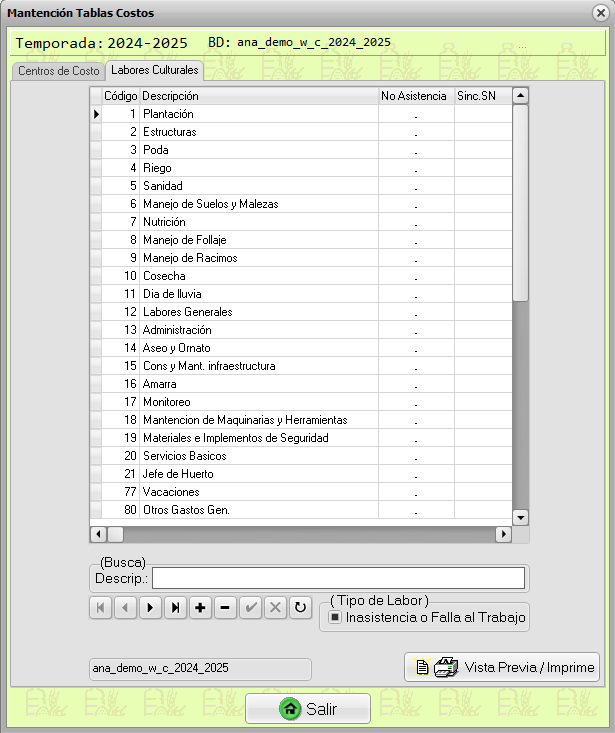The image size is (615, 733).
Task: Select the Poda row
Action: click(301, 150)
